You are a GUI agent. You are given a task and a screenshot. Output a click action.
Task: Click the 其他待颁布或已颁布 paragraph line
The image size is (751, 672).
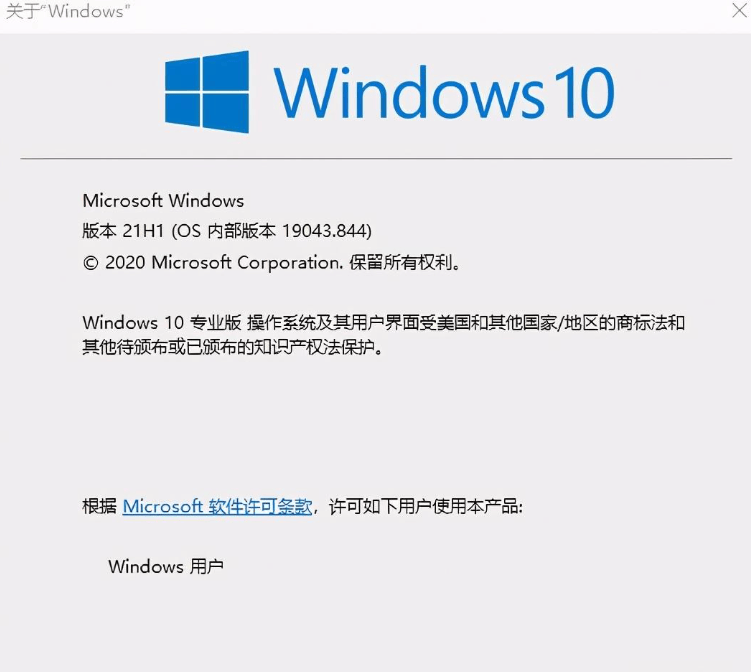click(x=233, y=347)
